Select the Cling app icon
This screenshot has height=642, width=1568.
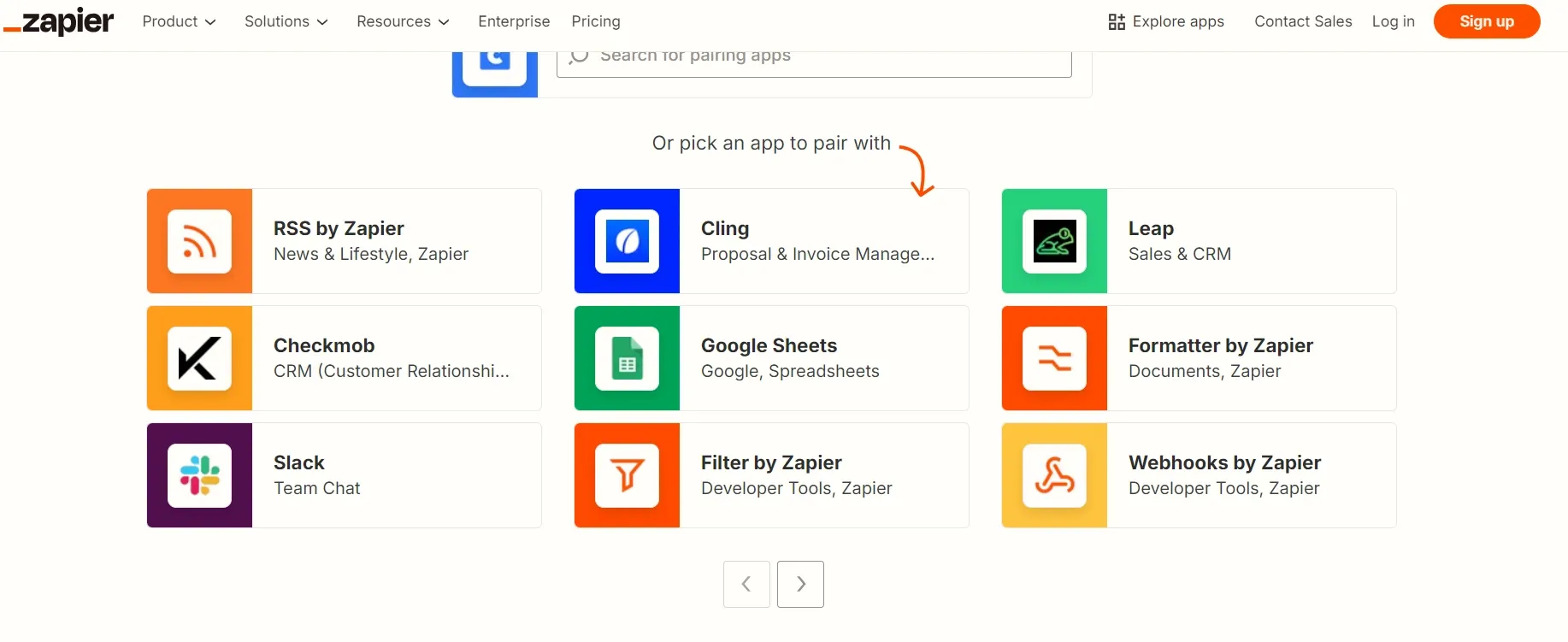pyautogui.click(x=627, y=241)
